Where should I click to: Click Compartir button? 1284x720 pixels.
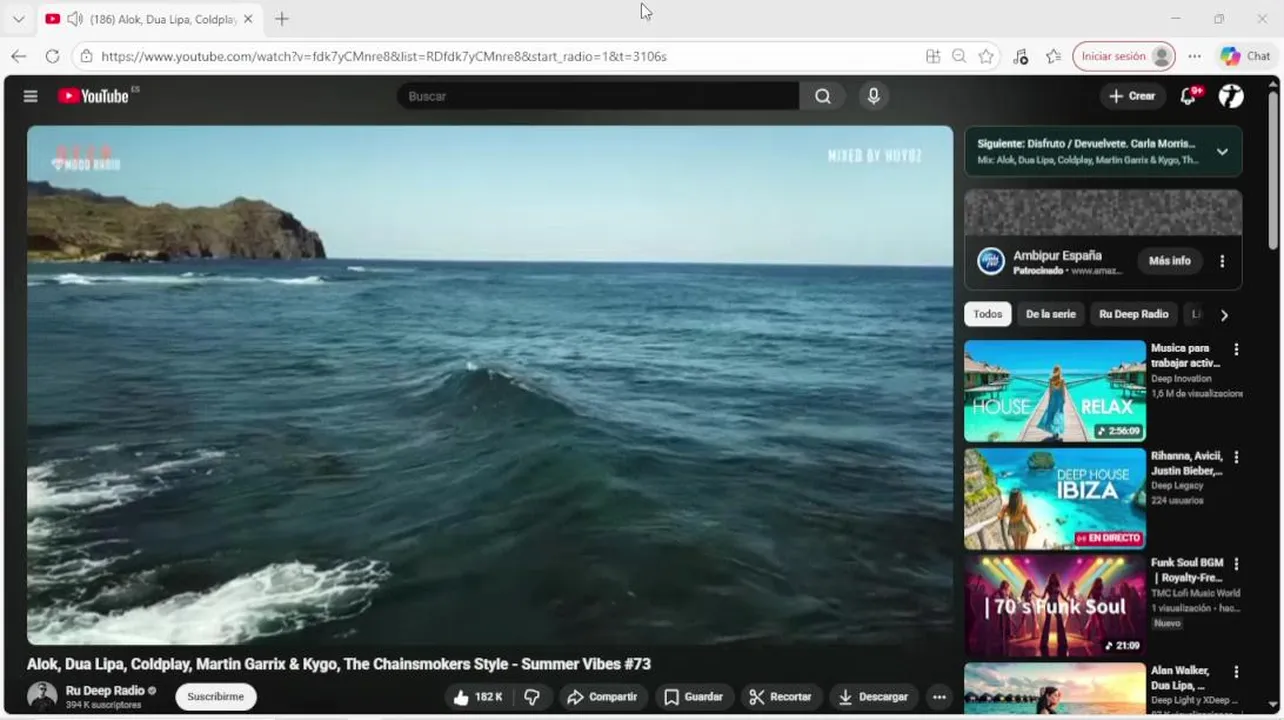pyautogui.click(x=603, y=697)
